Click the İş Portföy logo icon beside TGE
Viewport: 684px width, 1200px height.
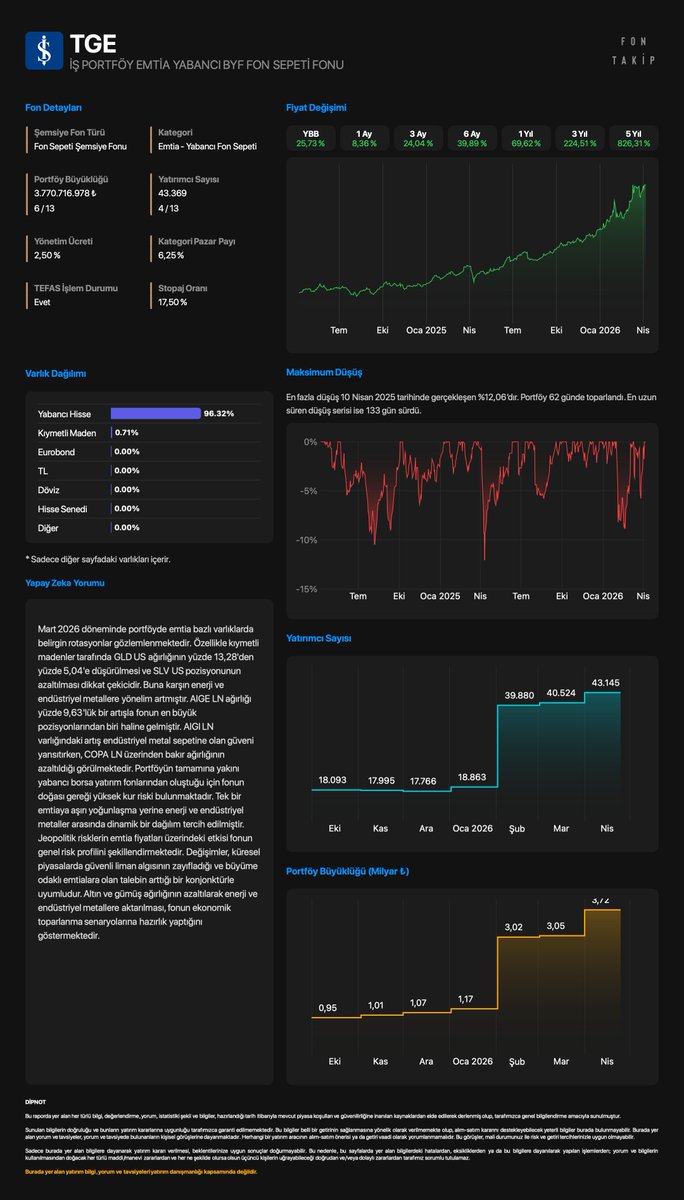coord(44,51)
